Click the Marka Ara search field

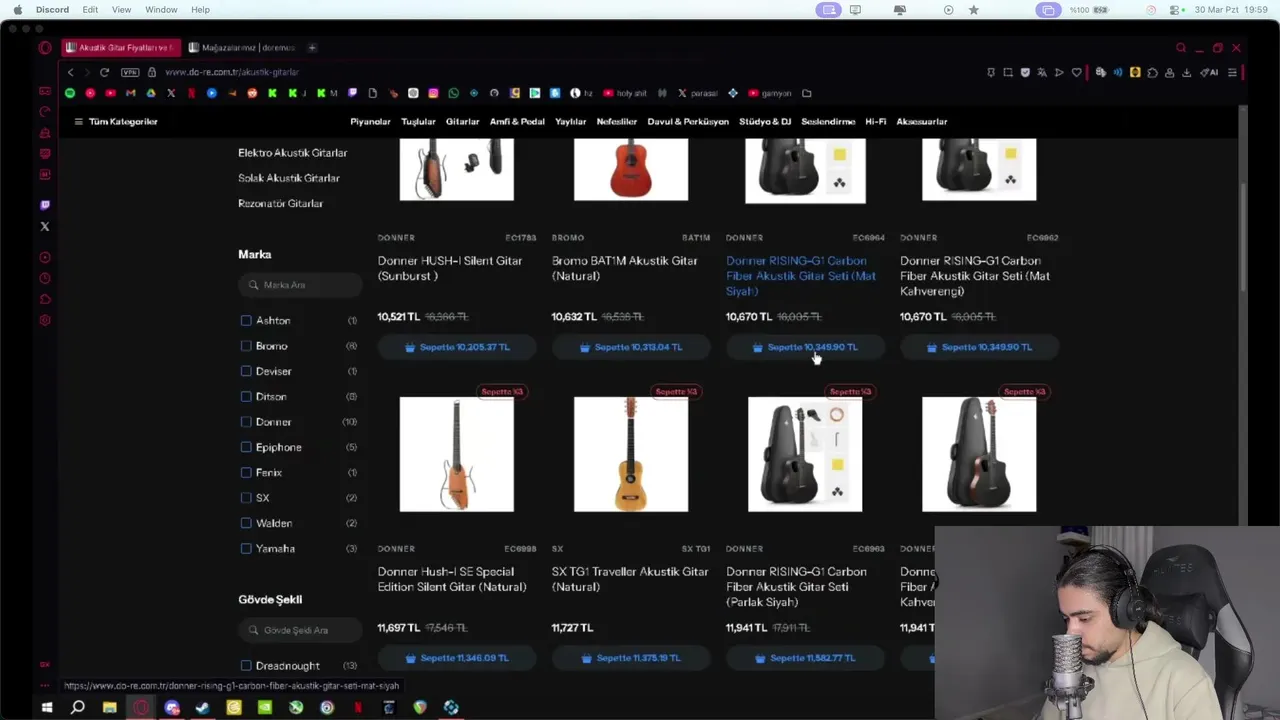300,285
